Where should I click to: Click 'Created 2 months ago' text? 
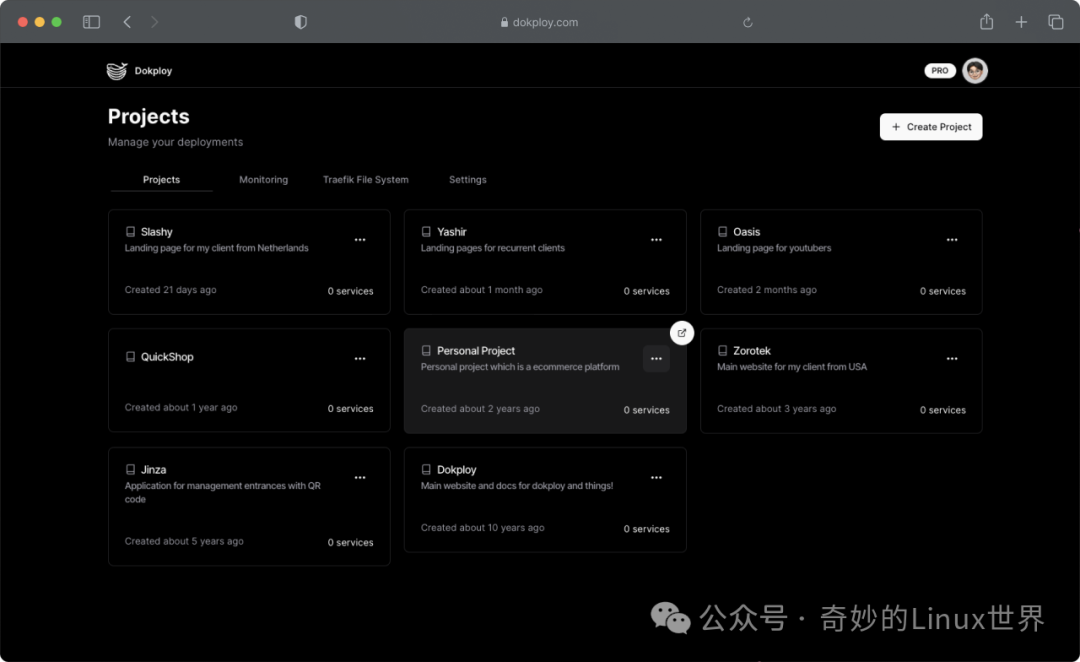pyautogui.click(x=767, y=289)
